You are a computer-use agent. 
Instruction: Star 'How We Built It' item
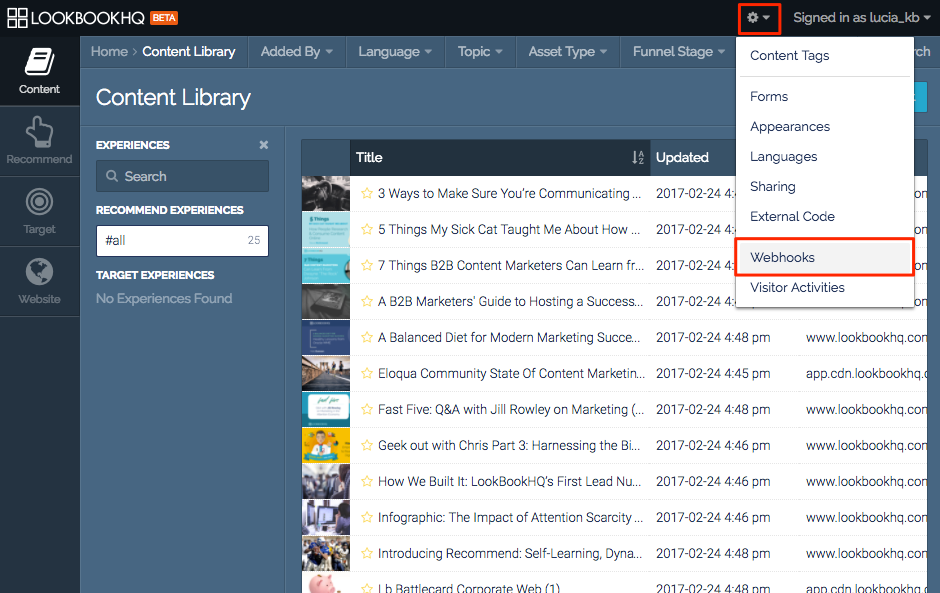367,481
